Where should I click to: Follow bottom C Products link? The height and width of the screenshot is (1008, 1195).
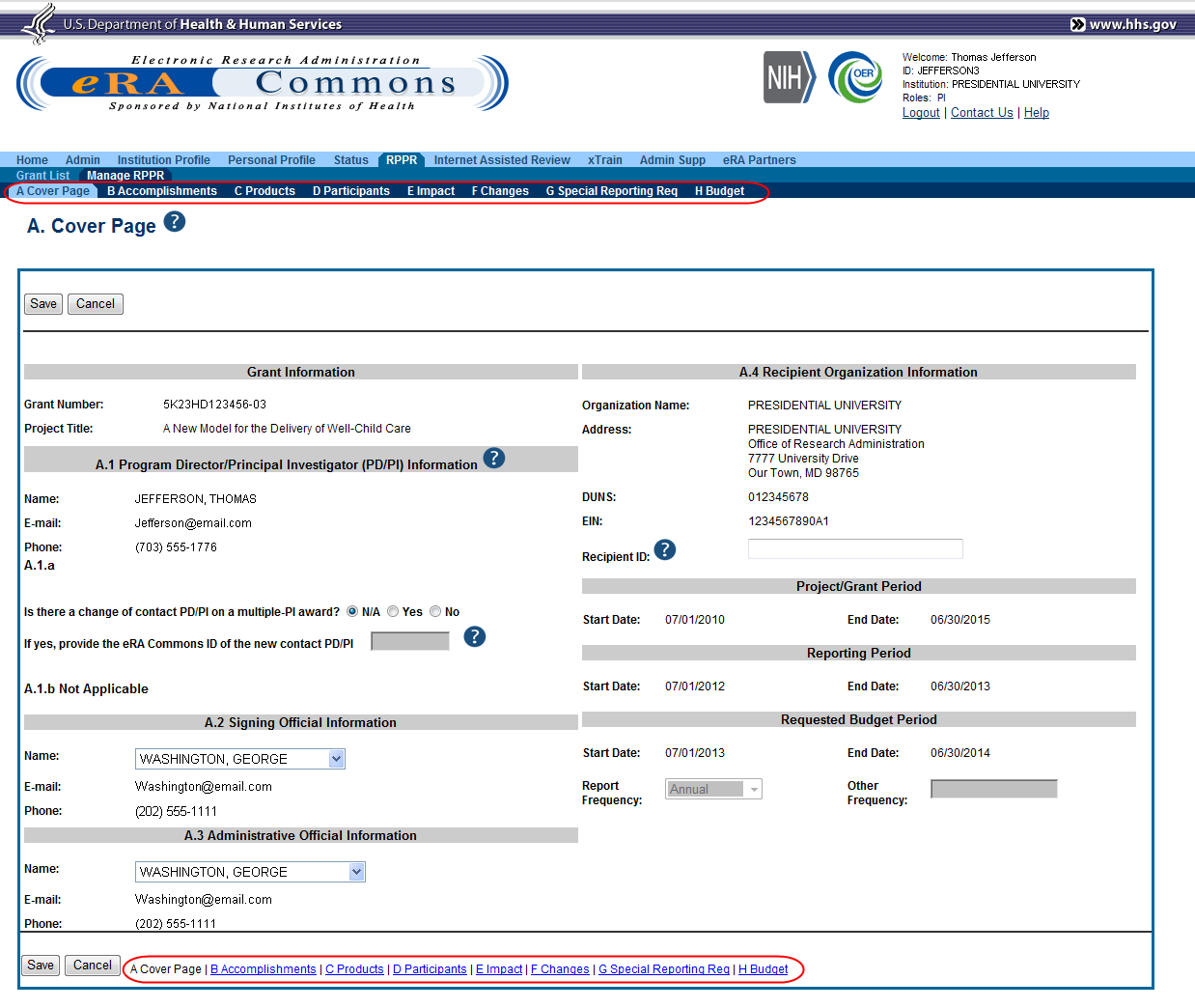tap(354, 969)
